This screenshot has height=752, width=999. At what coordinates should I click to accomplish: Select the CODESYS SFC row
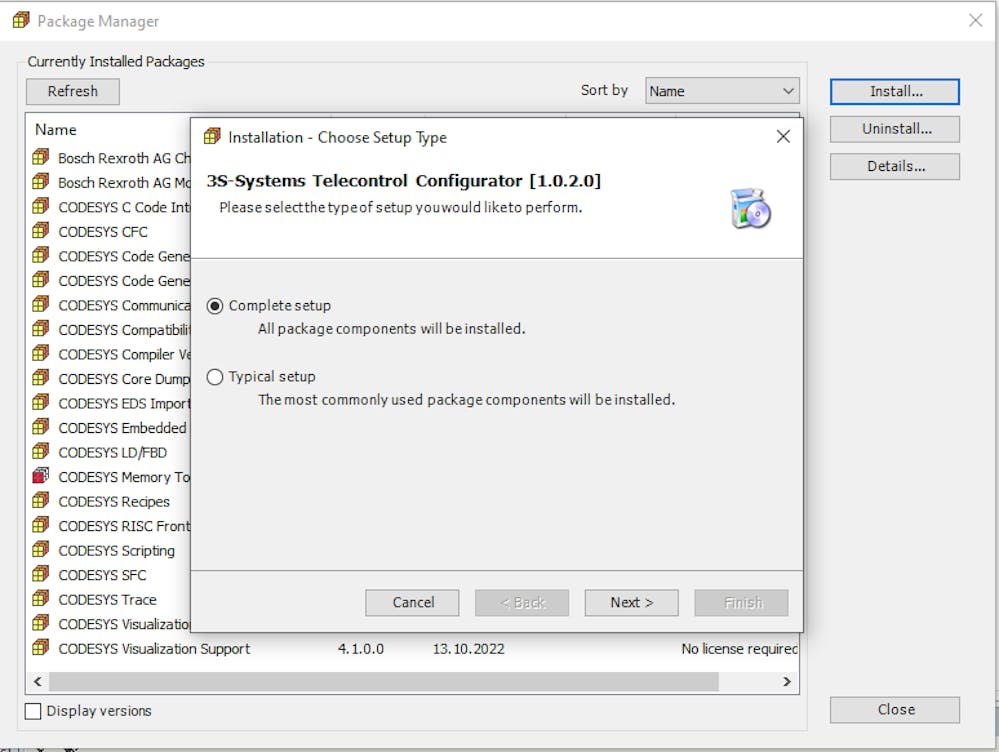coord(109,574)
